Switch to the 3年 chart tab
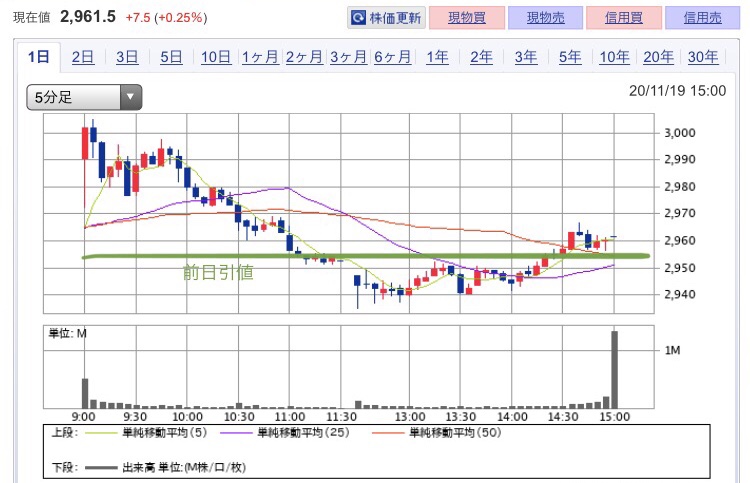This screenshot has height=483, width=750. click(526, 57)
